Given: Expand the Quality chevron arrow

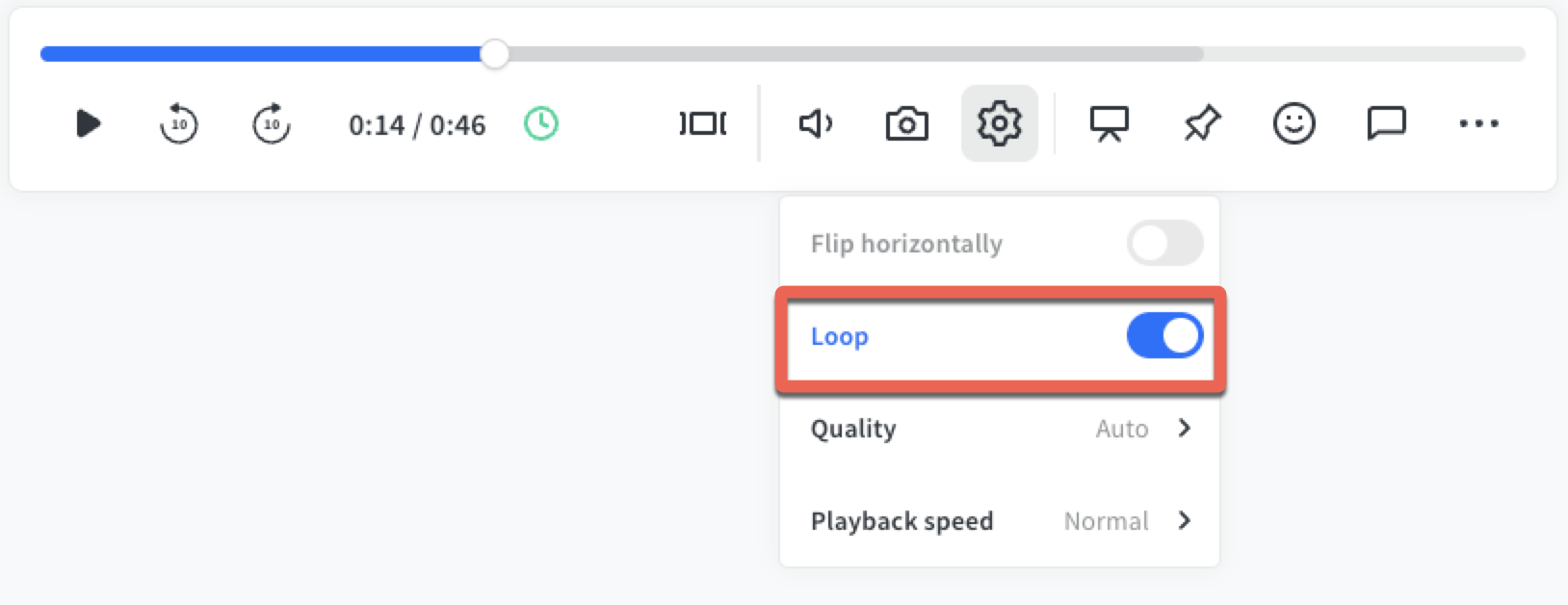Looking at the screenshot, I should [x=1185, y=428].
